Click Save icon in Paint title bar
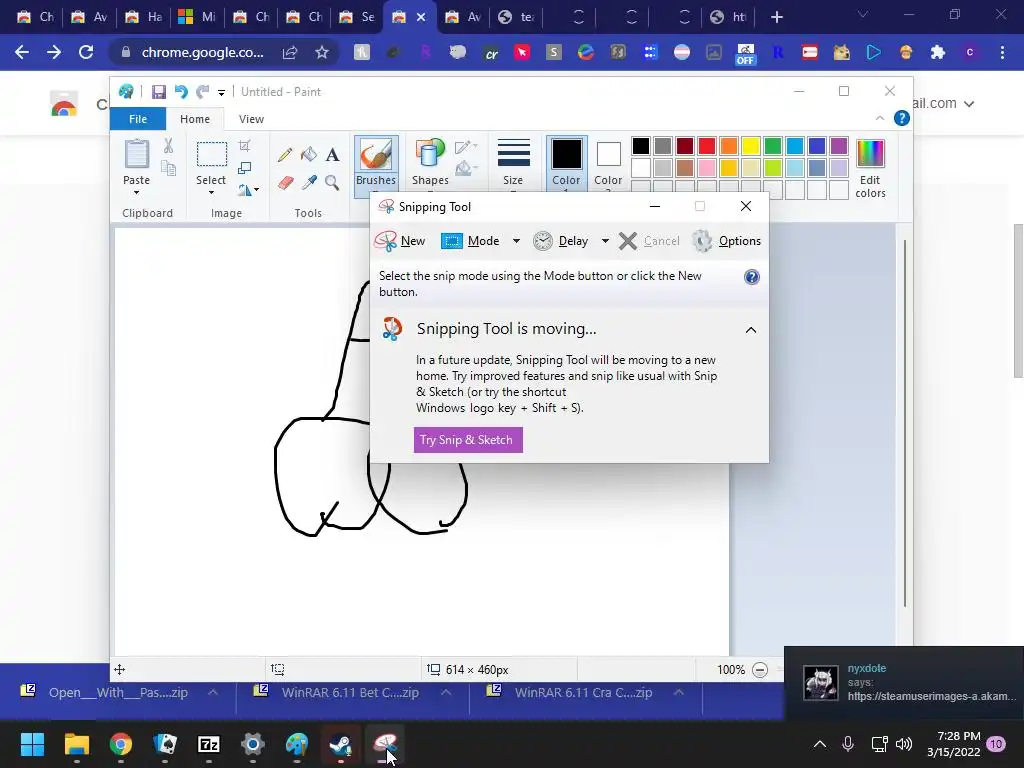1024x768 pixels. point(159,92)
